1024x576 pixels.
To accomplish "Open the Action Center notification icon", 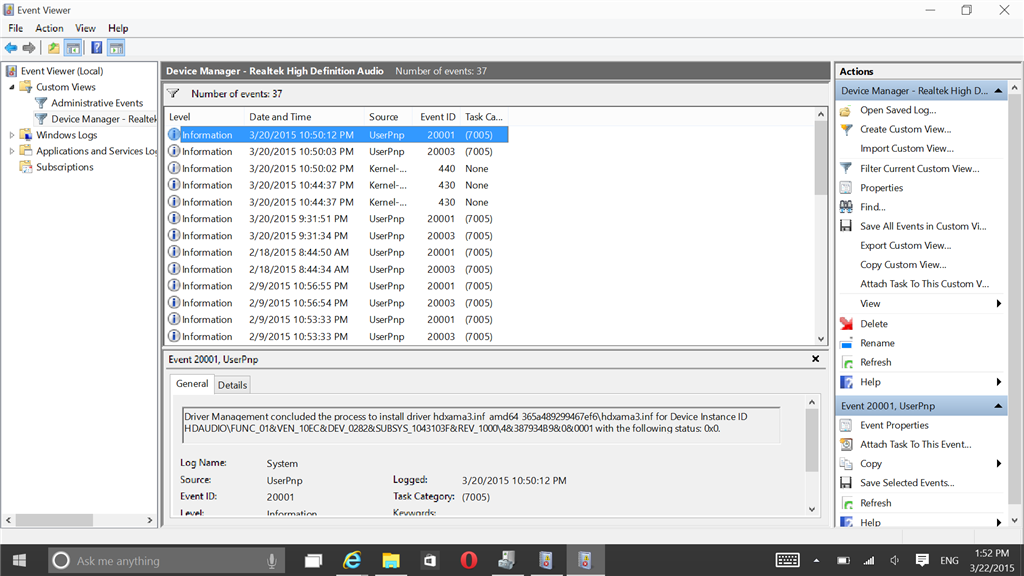I will click(x=922, y=560).
